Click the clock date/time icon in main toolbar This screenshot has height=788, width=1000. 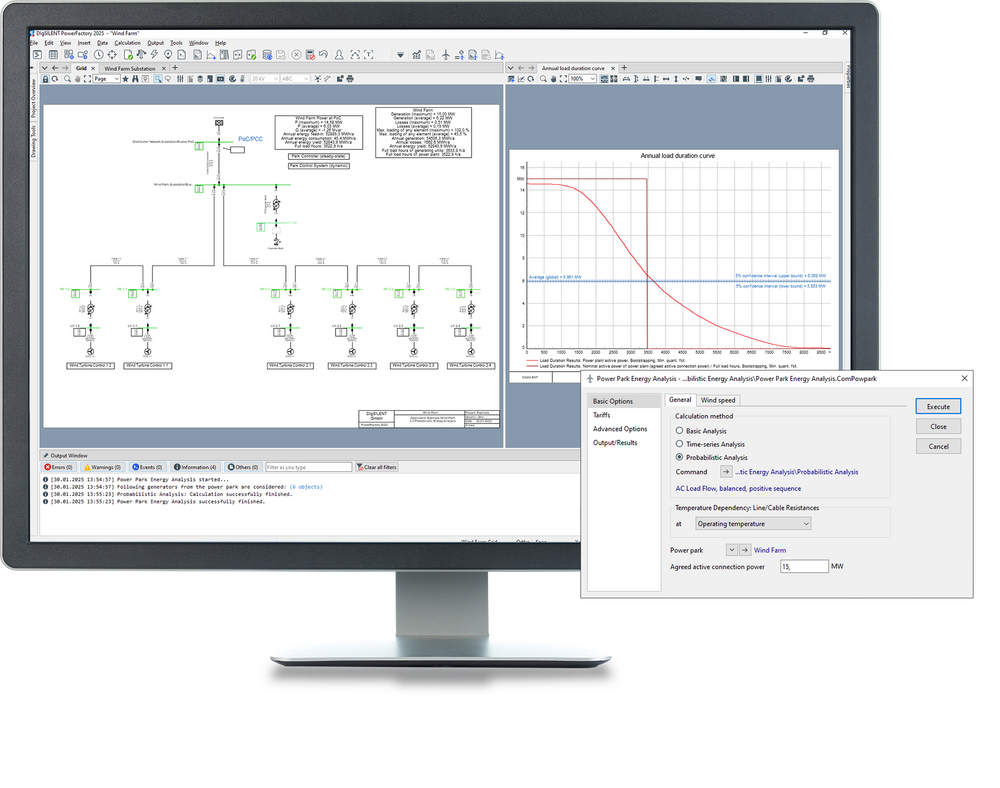pos(98,54)
